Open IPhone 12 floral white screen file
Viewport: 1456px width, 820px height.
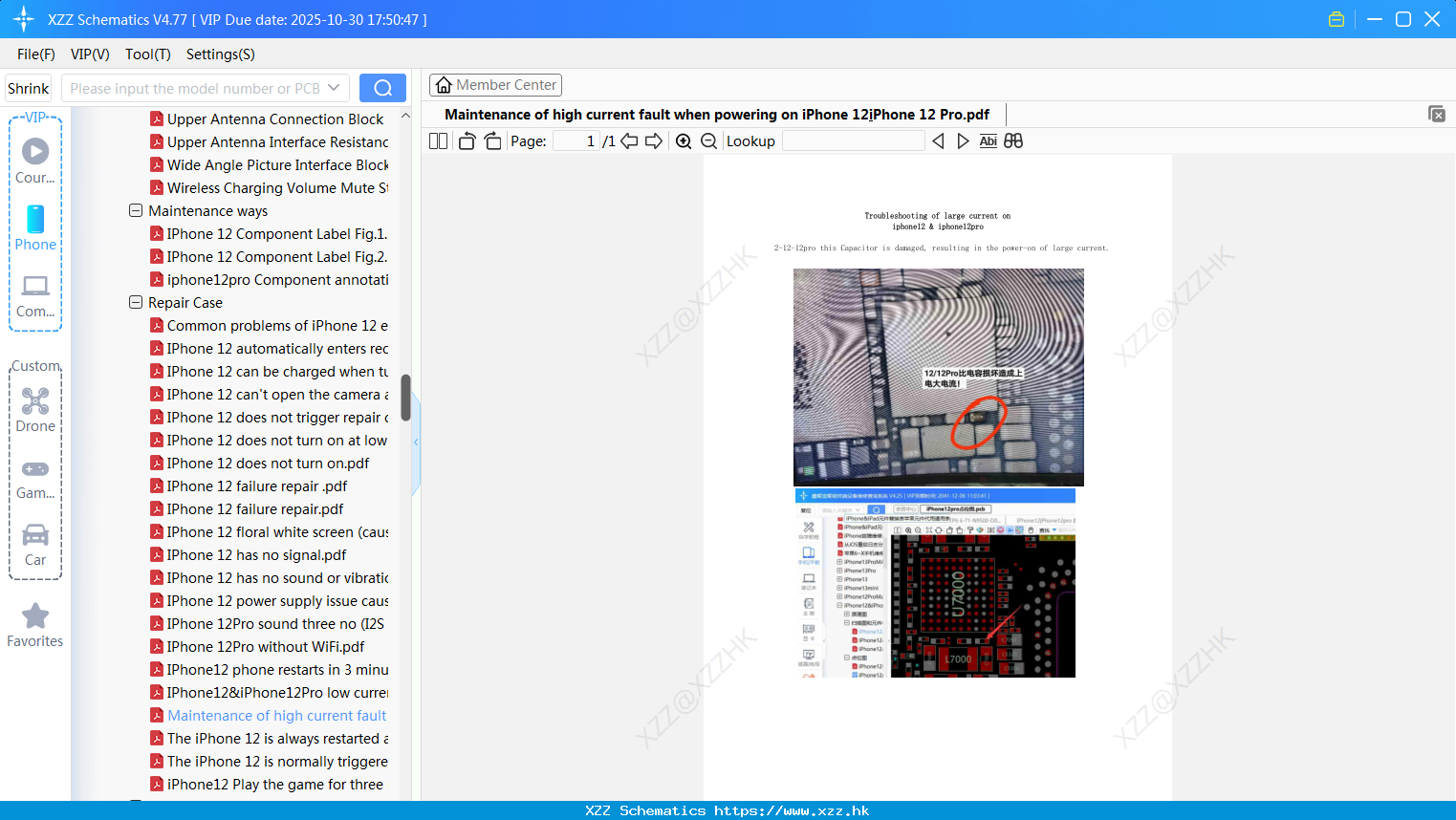pos(270,531)
